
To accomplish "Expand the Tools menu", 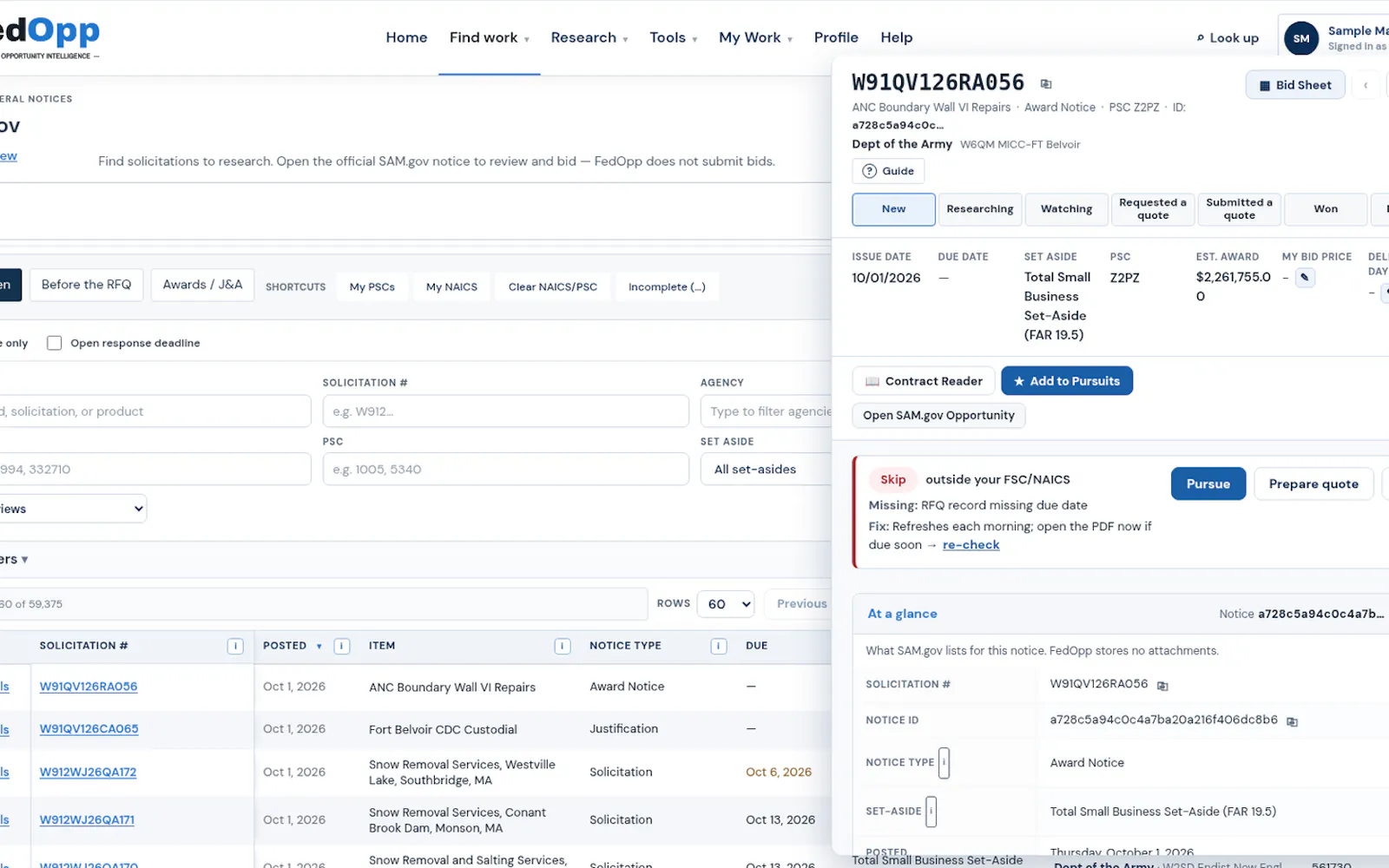I will coord(673,37).
